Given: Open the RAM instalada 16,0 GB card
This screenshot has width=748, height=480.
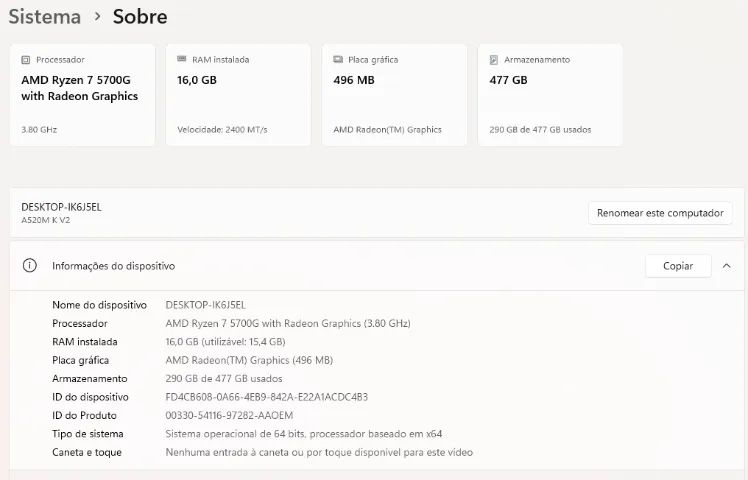Looking at the screenshot, I should [x=239, y=95].
